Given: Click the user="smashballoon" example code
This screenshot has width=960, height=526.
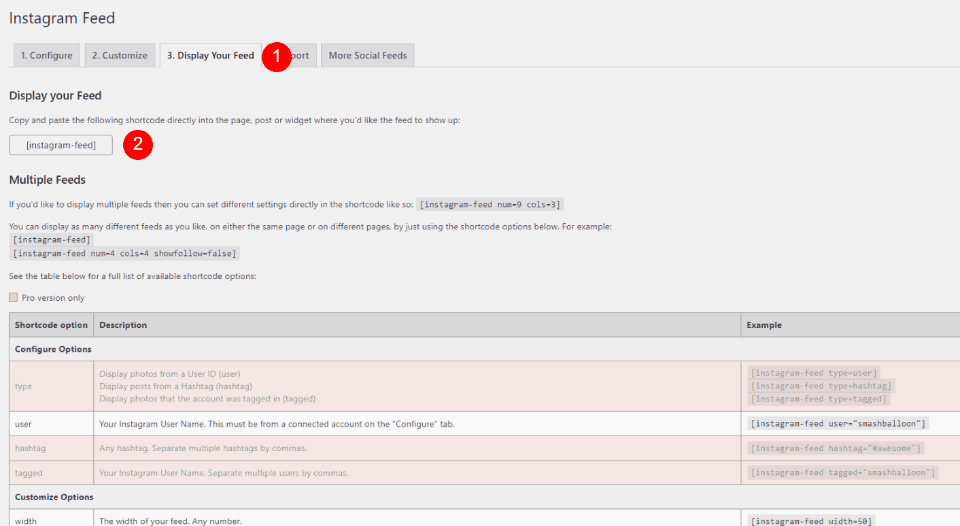Looking at the screenshot, I should point(839,424).
